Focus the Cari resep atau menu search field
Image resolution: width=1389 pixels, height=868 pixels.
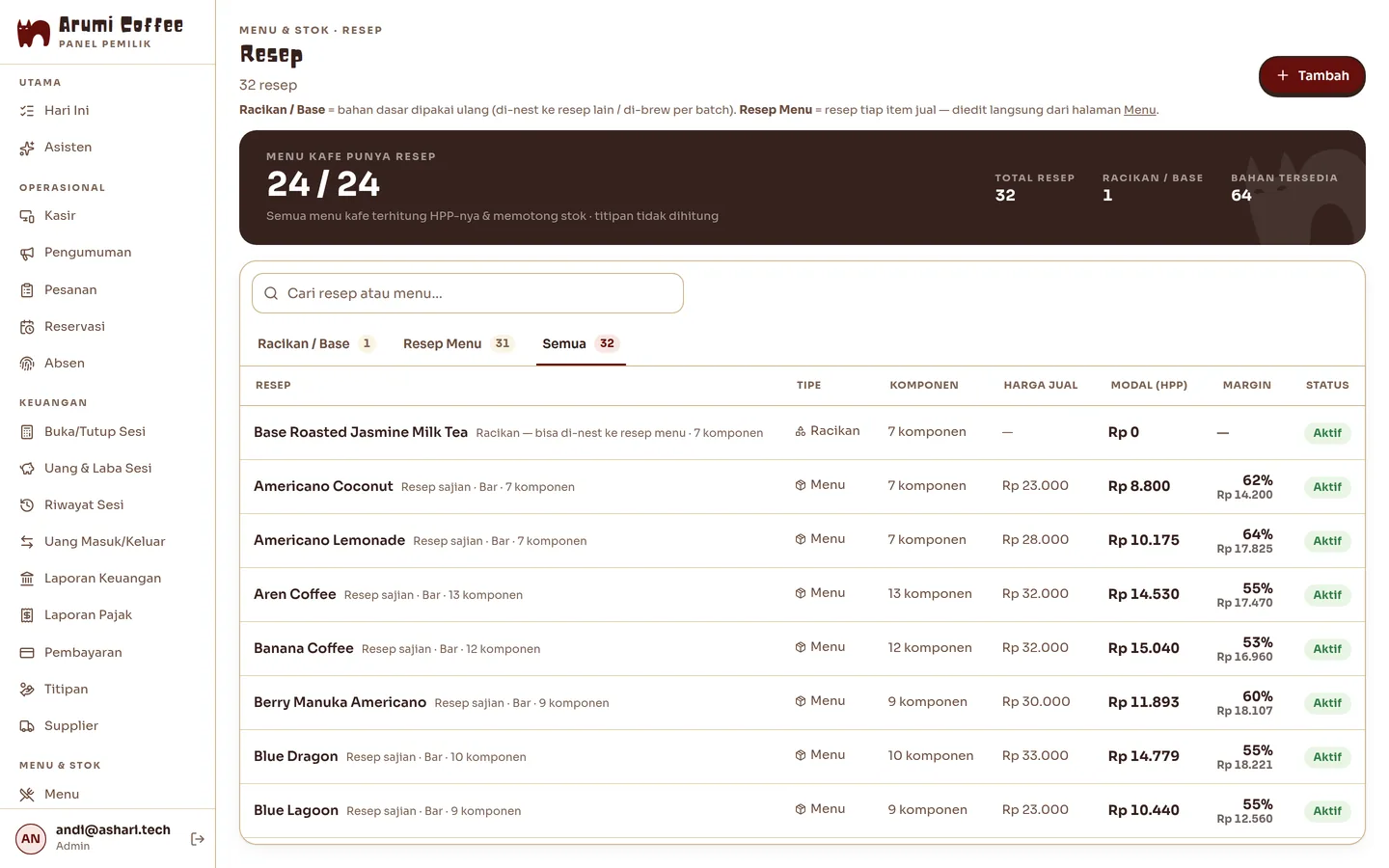point(468,293)
